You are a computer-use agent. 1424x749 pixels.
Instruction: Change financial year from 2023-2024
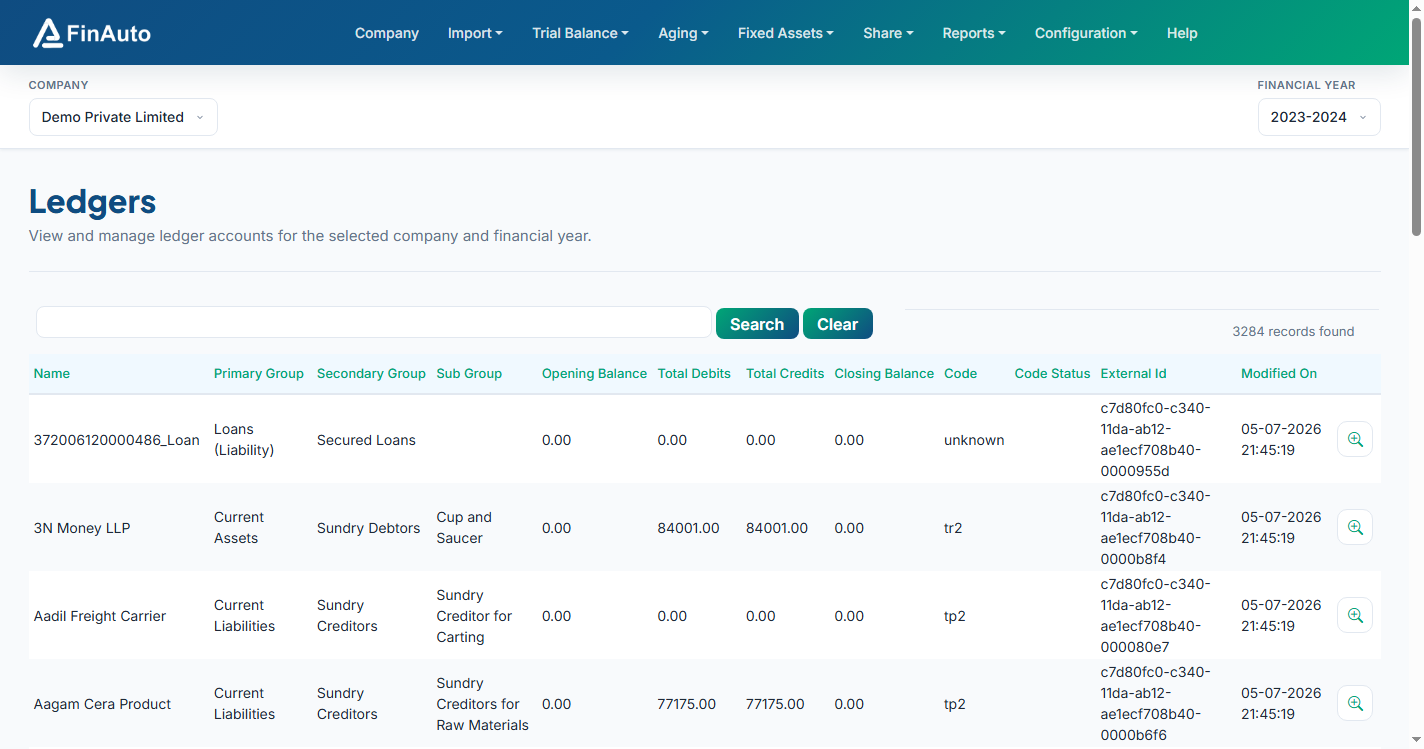point(1319,117)
